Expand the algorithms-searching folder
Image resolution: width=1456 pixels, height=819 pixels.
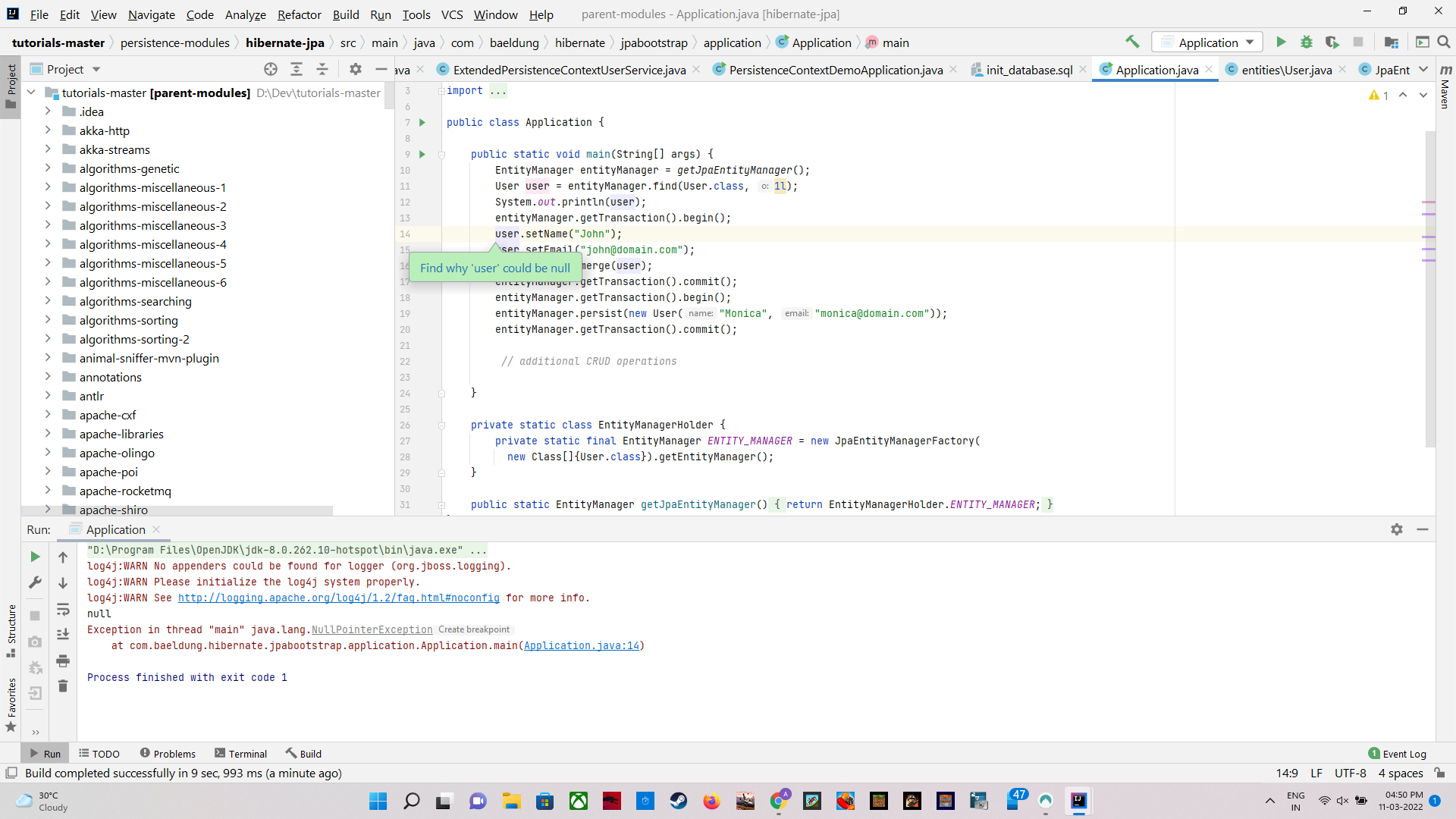tap(47, 301)
